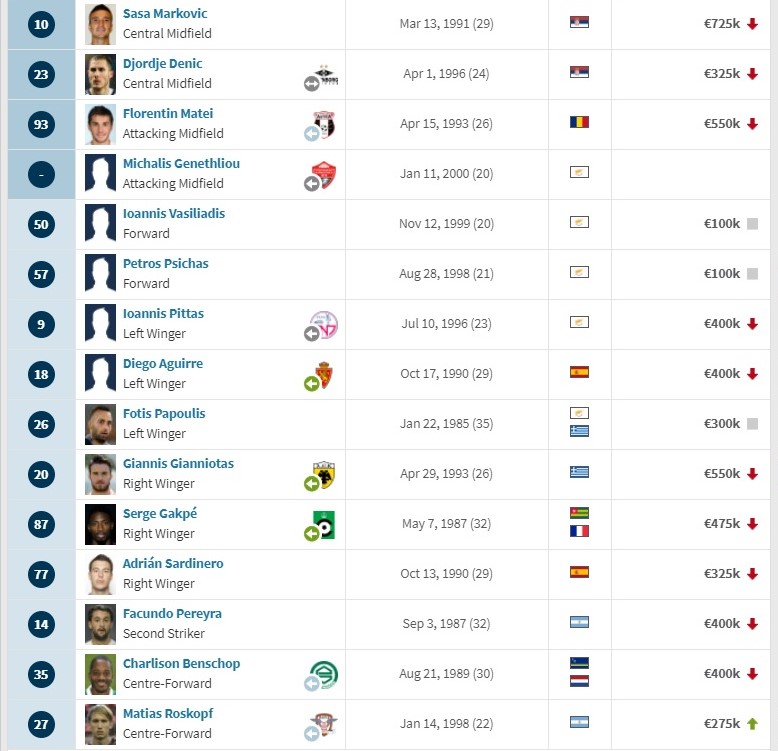Click Serge Gakpé's portrait thumbnail
Viewport: 778px width, 751px height.
click(x=100, y=524)
